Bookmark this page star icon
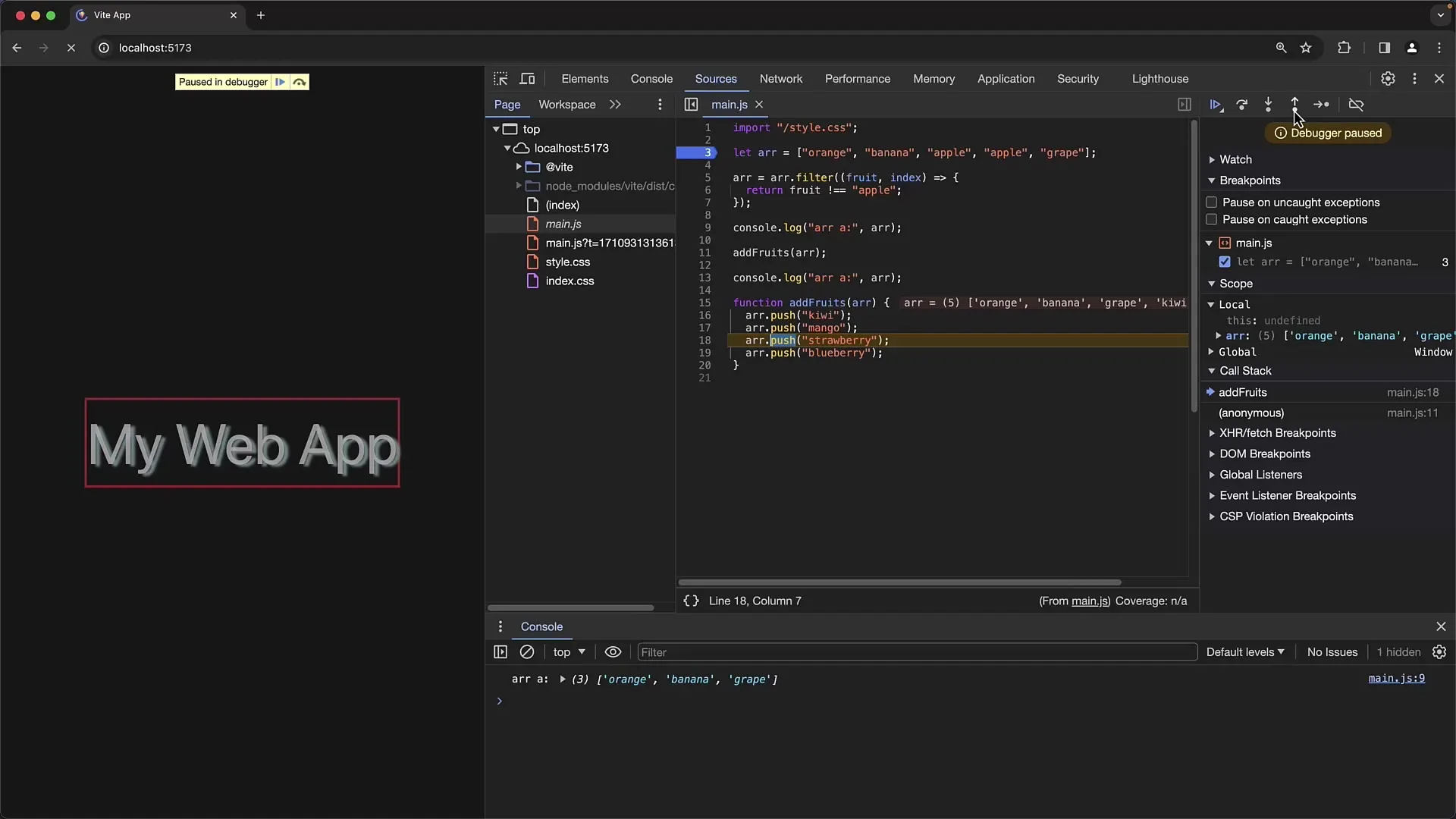Screen dimensions: 1456x819 point(1306,48)
